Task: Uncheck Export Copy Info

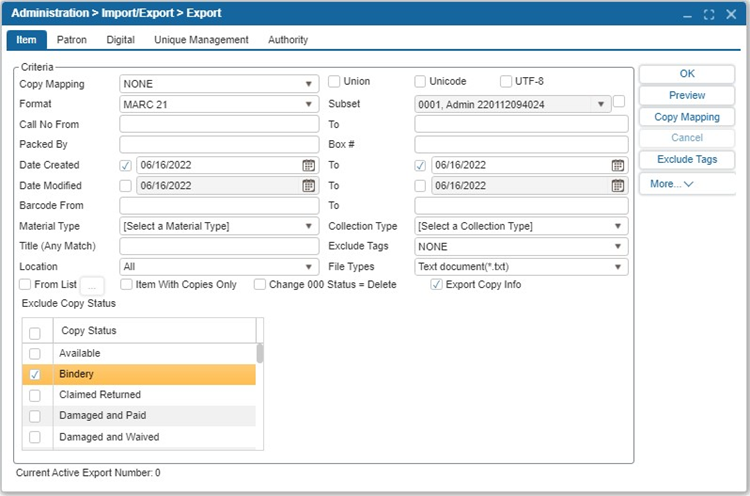Action: coord(436,285)
